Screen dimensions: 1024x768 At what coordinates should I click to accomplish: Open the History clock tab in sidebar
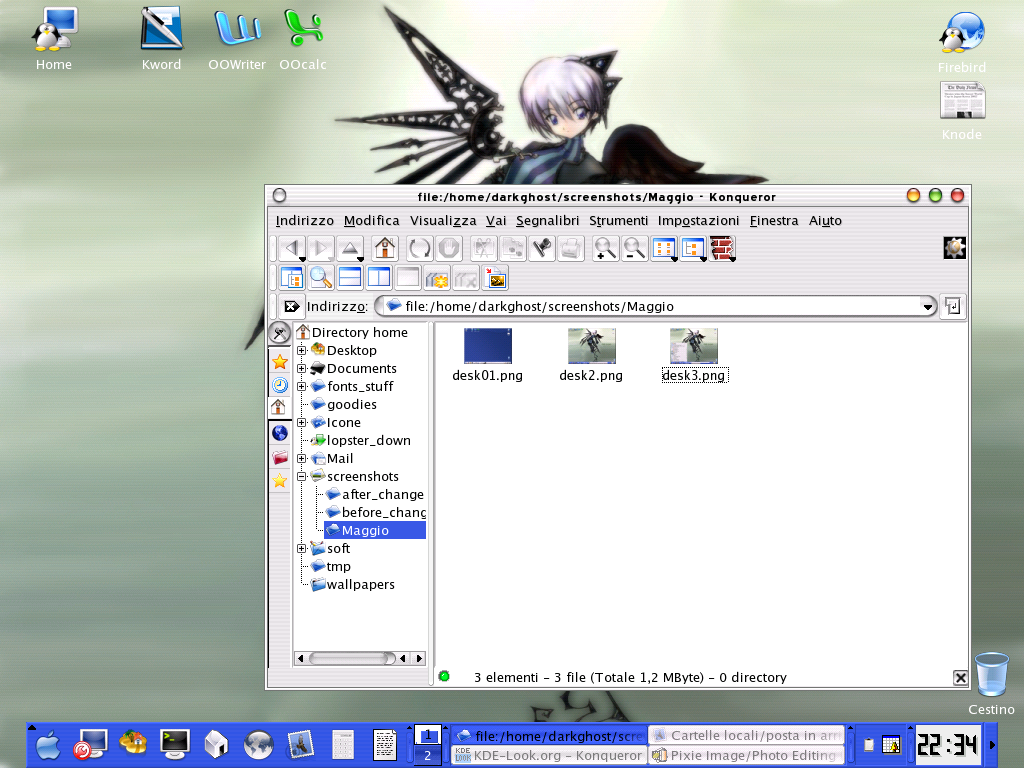(x=280, y=385)
